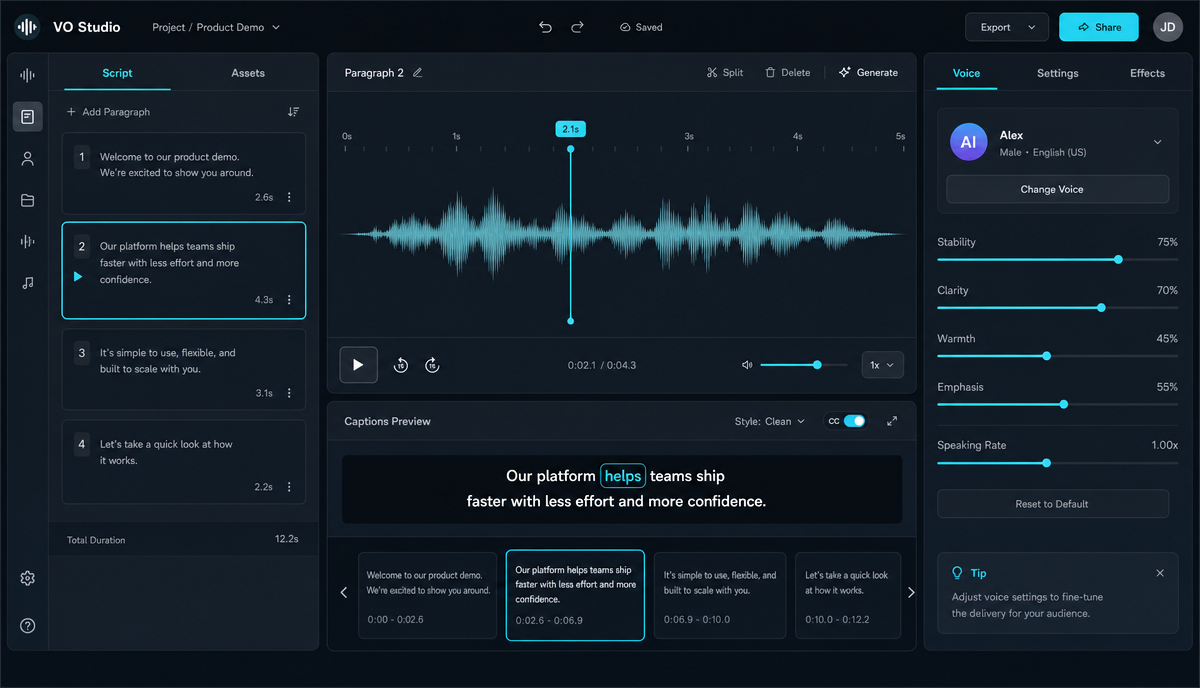
Task: Click the undo arrow icon
Action: tap(545, 27)
